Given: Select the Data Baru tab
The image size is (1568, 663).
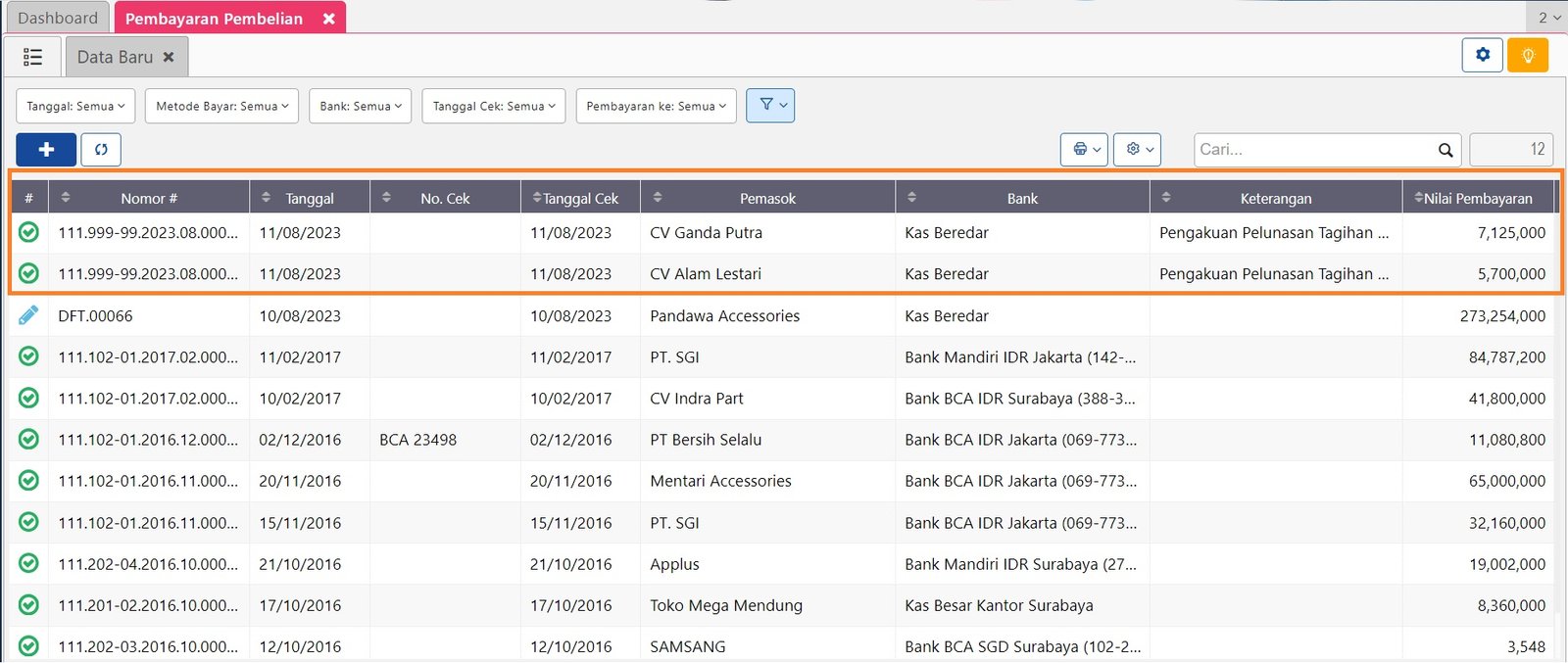Looking at the screenshot, I should click(x=115, y=57).
